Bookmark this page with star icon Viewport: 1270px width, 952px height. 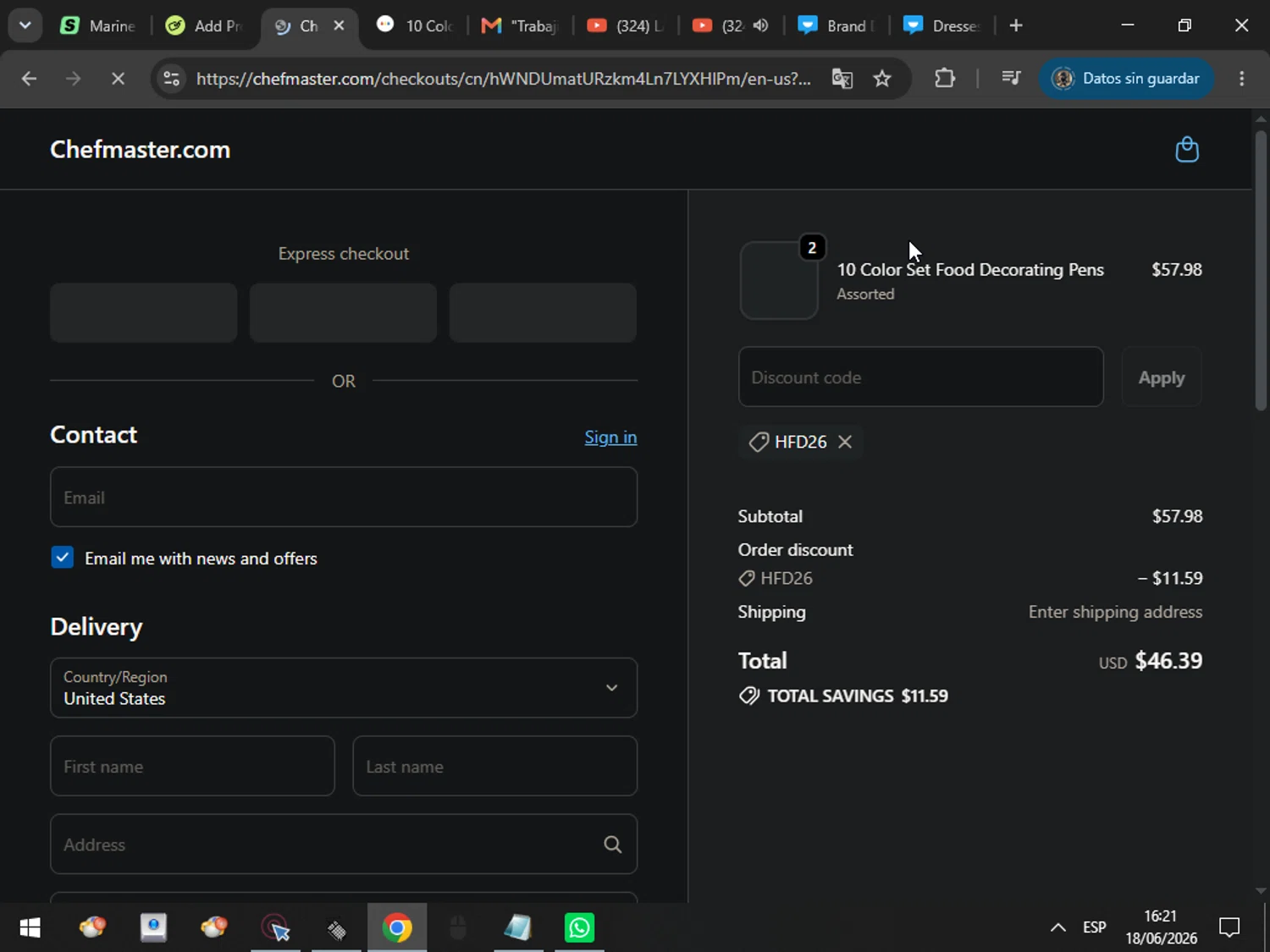pos(882,79)
